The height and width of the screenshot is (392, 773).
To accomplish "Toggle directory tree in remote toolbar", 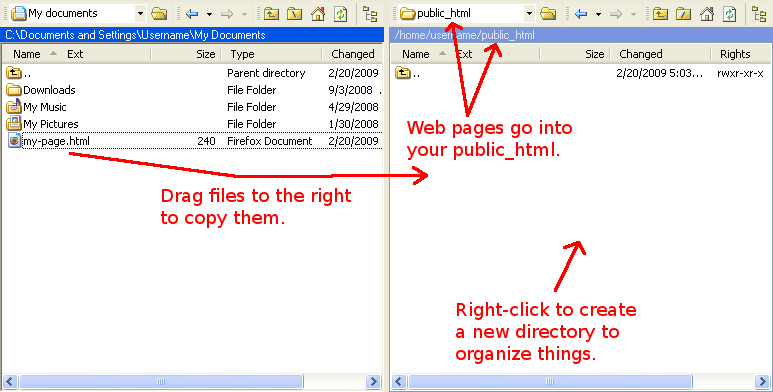I will click(x=759, y=14).
